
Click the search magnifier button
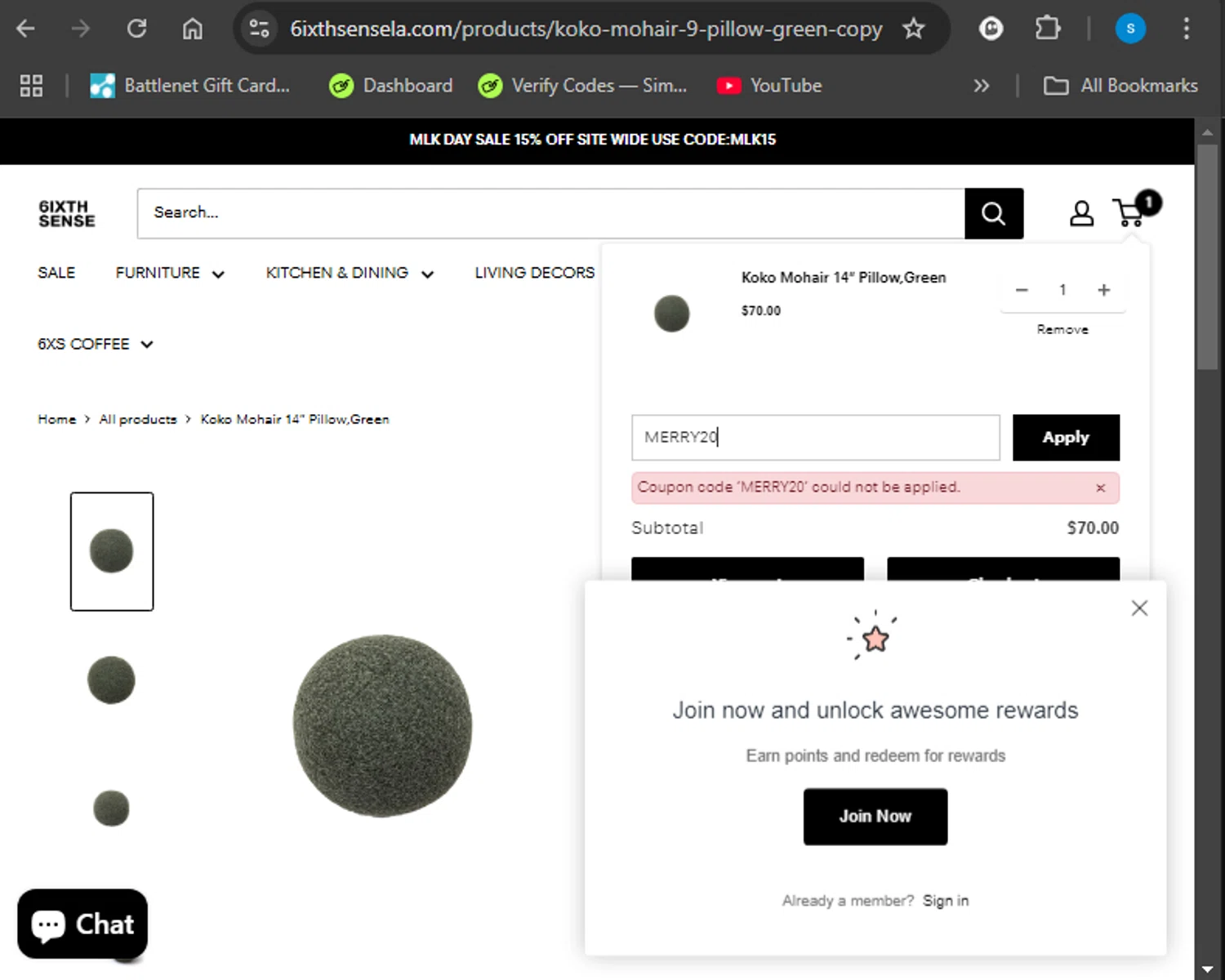click(994, 213)
